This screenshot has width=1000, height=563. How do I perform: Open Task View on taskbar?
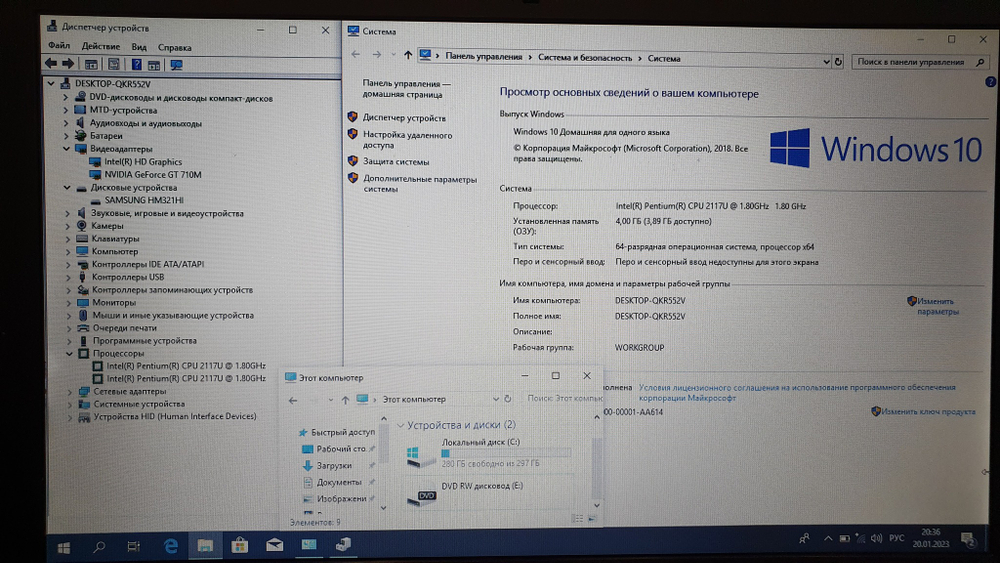133,546
